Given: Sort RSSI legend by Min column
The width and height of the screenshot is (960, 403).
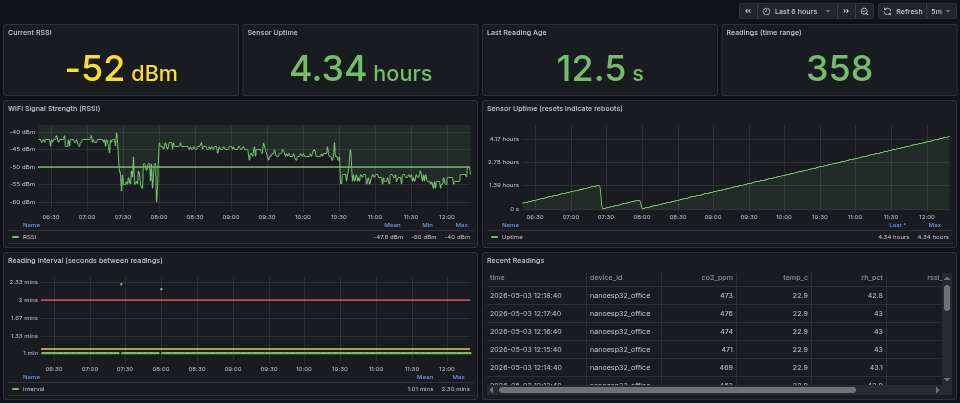Looking at the screenshot, I should pos(428,225).
